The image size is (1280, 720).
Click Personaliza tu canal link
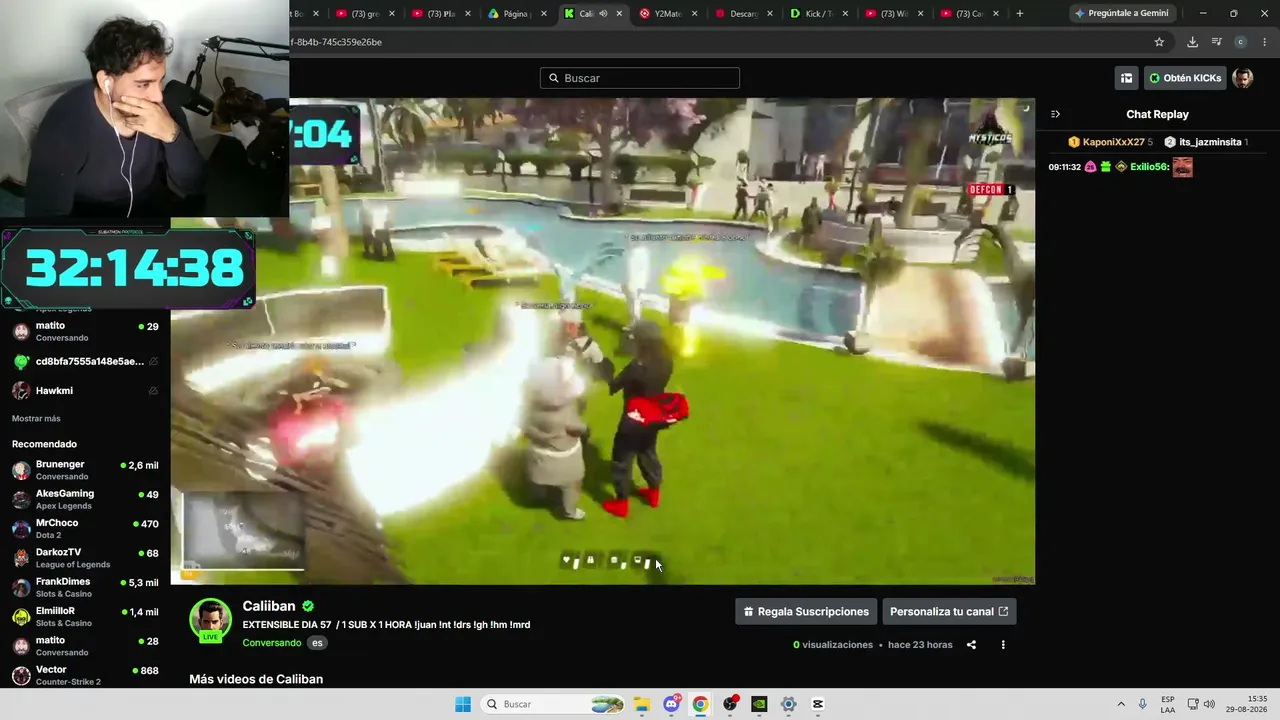(x=949, y=612)
